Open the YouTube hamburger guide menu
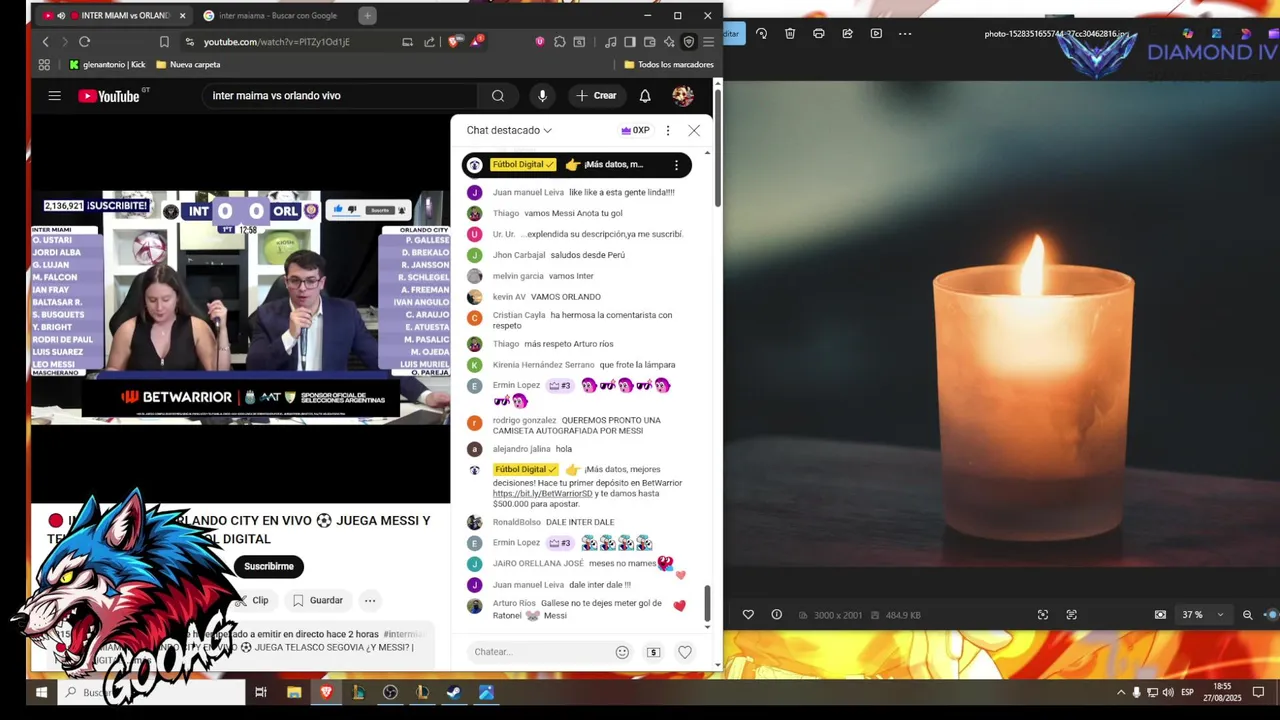 click(54, 96)
